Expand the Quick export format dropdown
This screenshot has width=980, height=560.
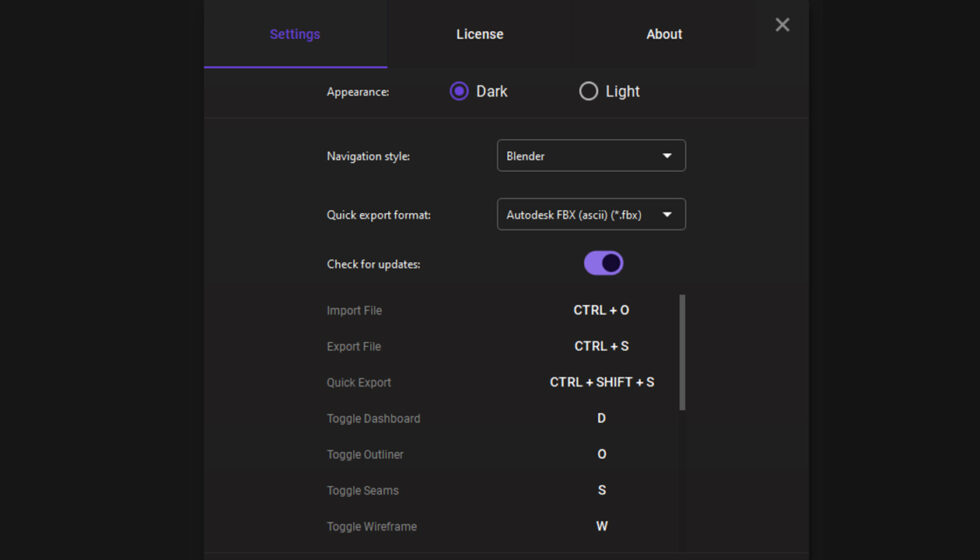pos(590,214)
